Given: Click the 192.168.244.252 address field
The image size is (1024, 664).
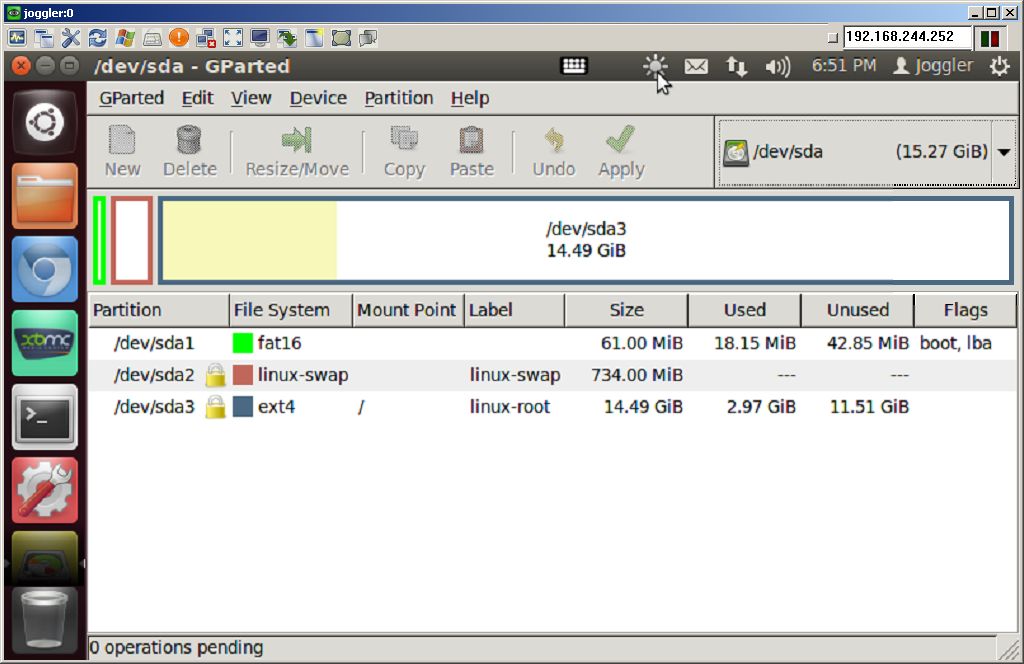Looking at the screenshot, I should point(906,37).
